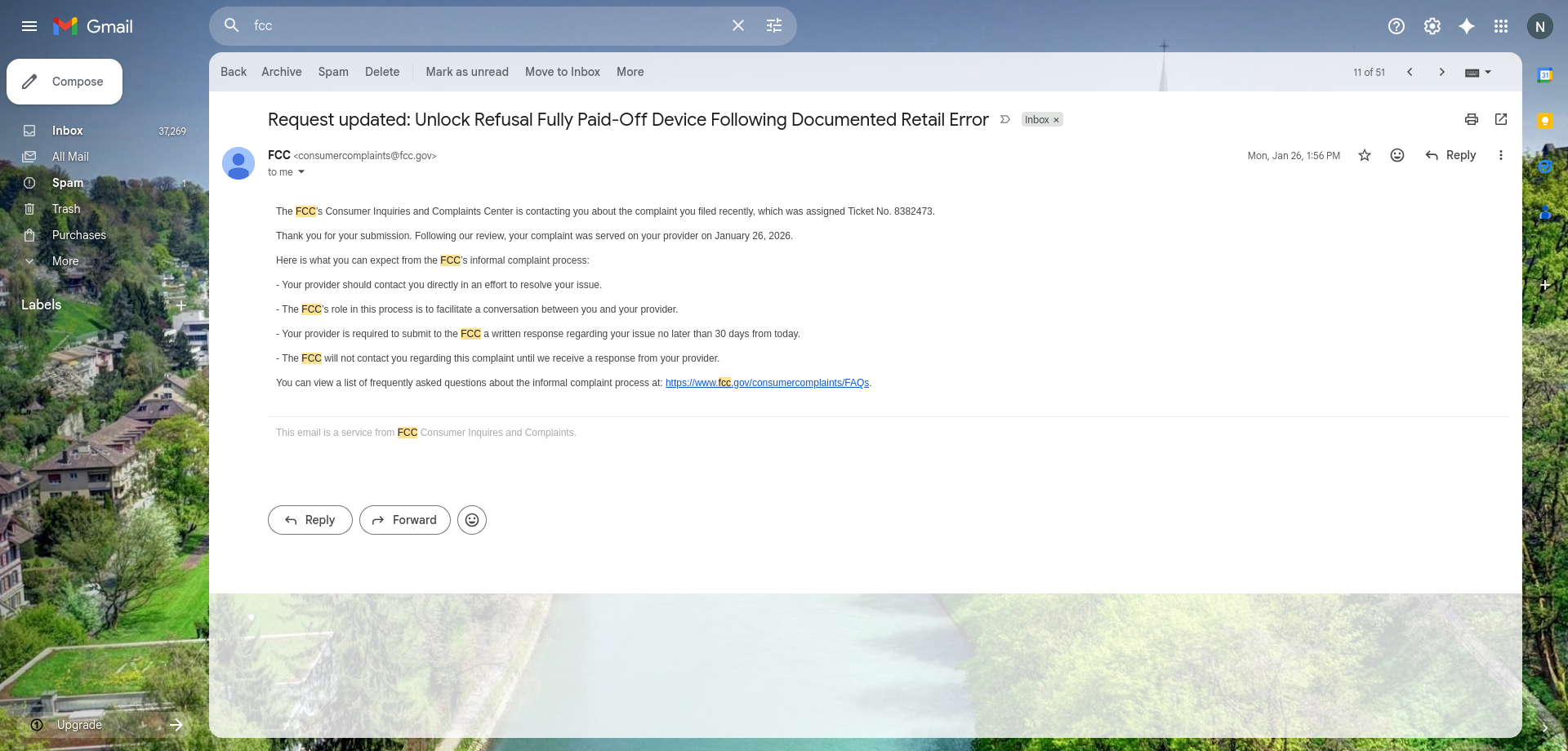Open email in a new window
Viewport: 1568px width, 751px height.
coord(1501,119)
